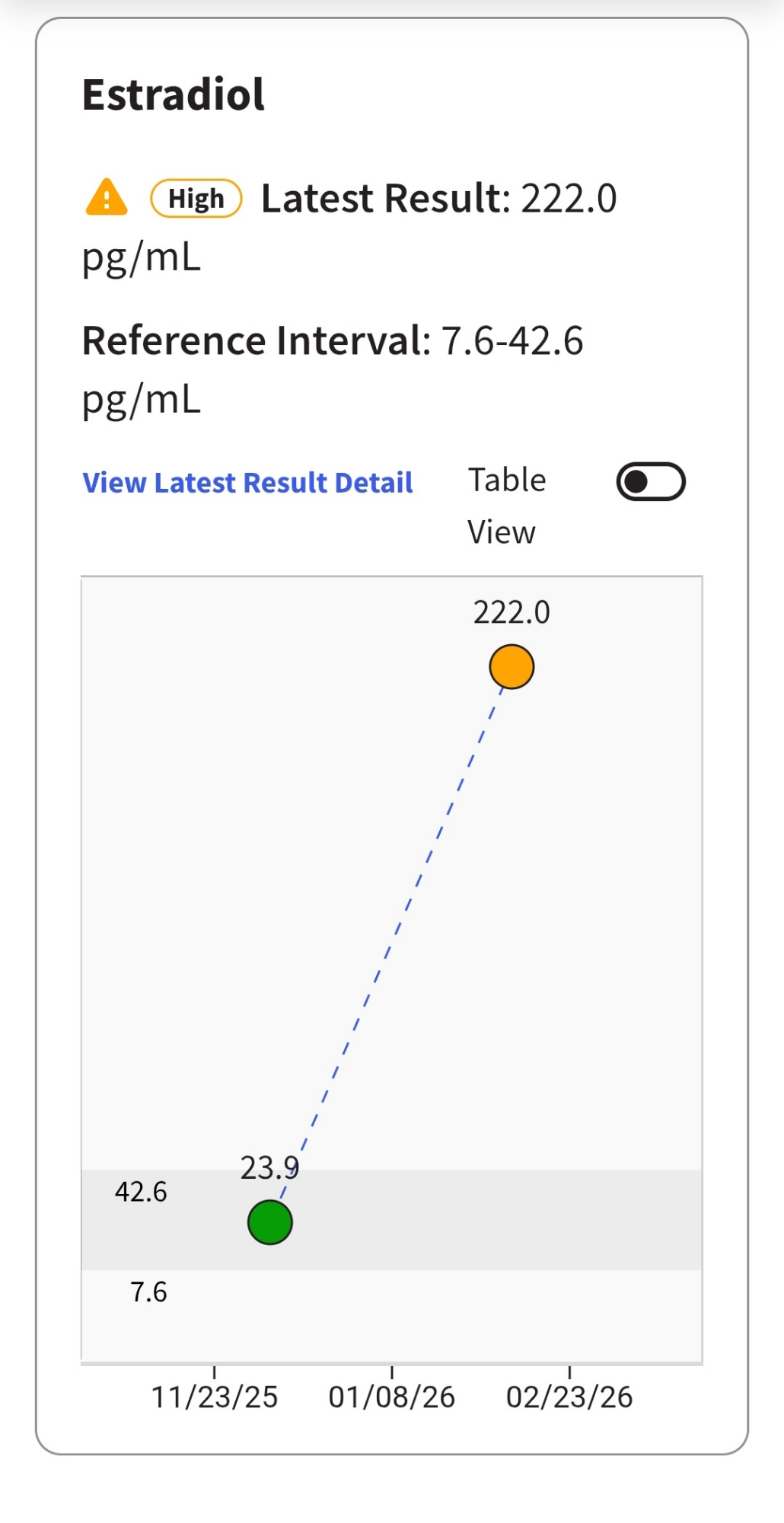Click the 02/23/26 date axis label
The image size is (784, 1523).
click(x=569, y=1397)
